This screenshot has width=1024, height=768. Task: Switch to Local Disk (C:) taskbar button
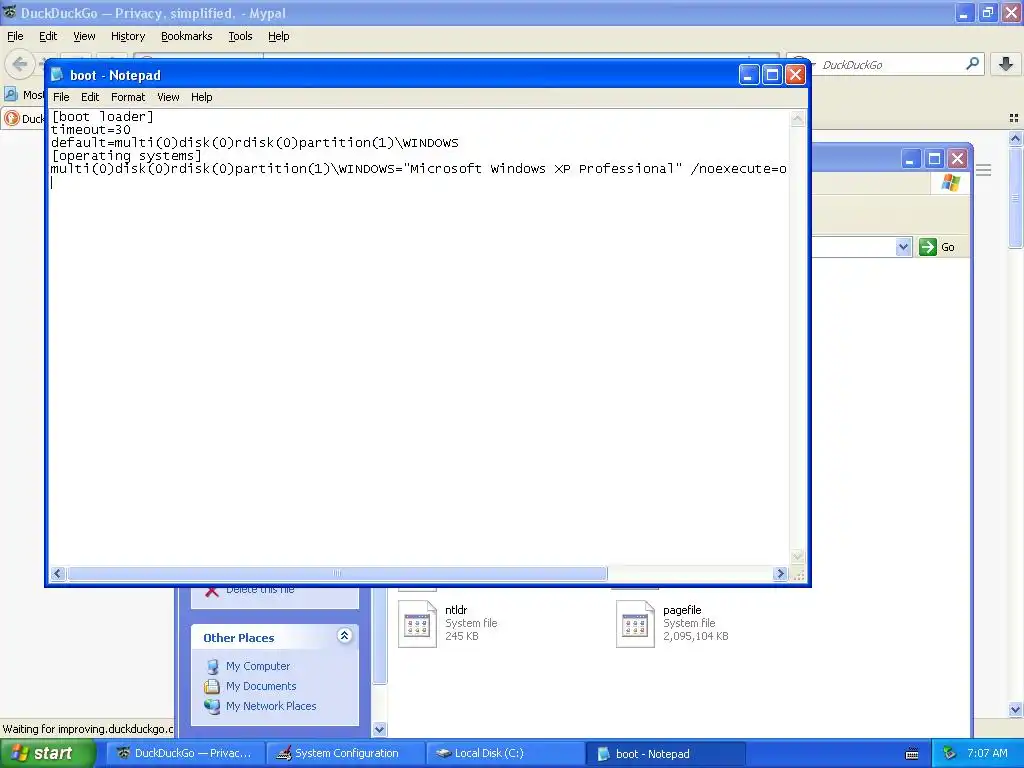pos(505,754)
